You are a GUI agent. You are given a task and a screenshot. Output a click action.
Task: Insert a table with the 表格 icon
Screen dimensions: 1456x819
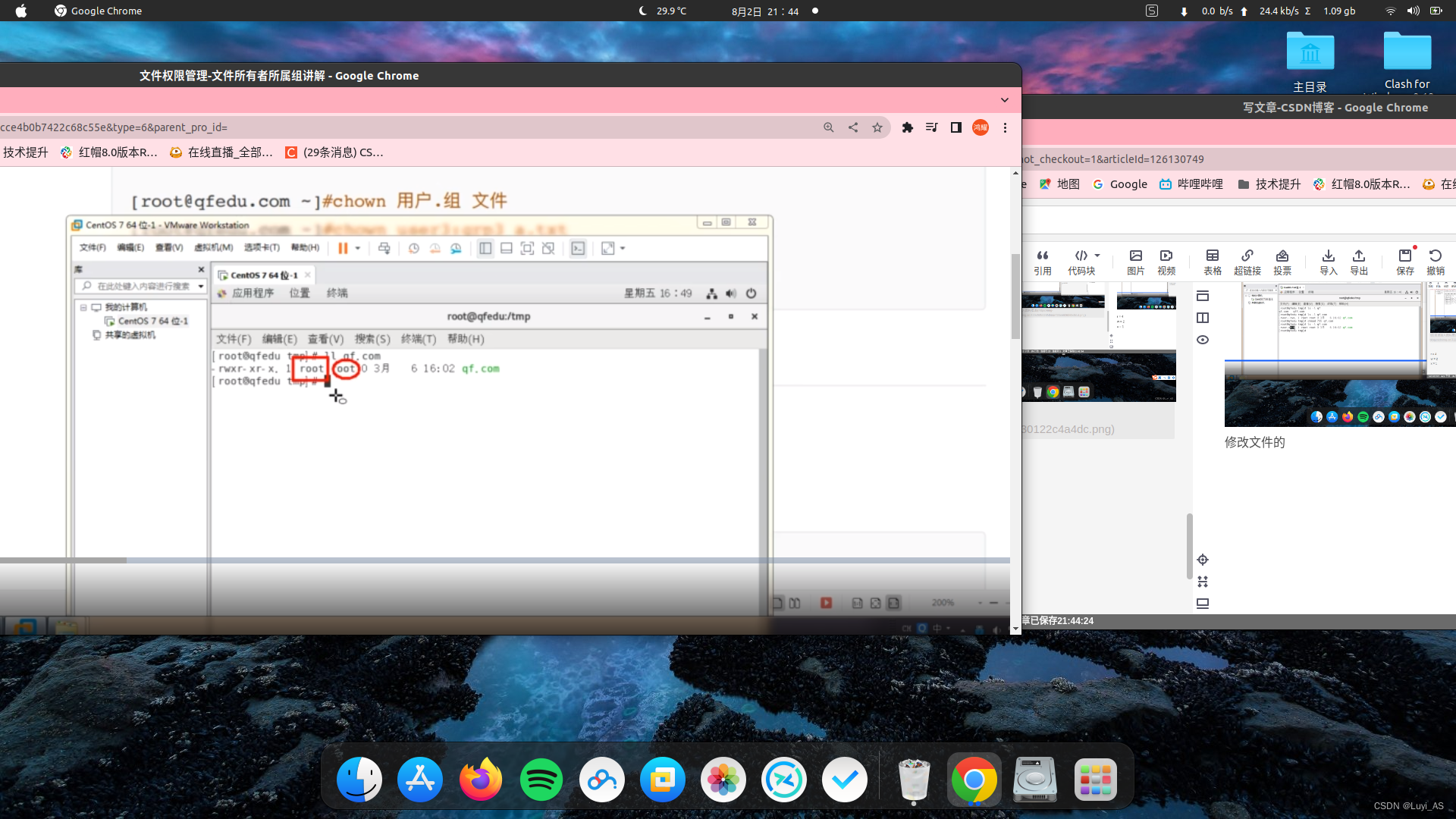1213,262
